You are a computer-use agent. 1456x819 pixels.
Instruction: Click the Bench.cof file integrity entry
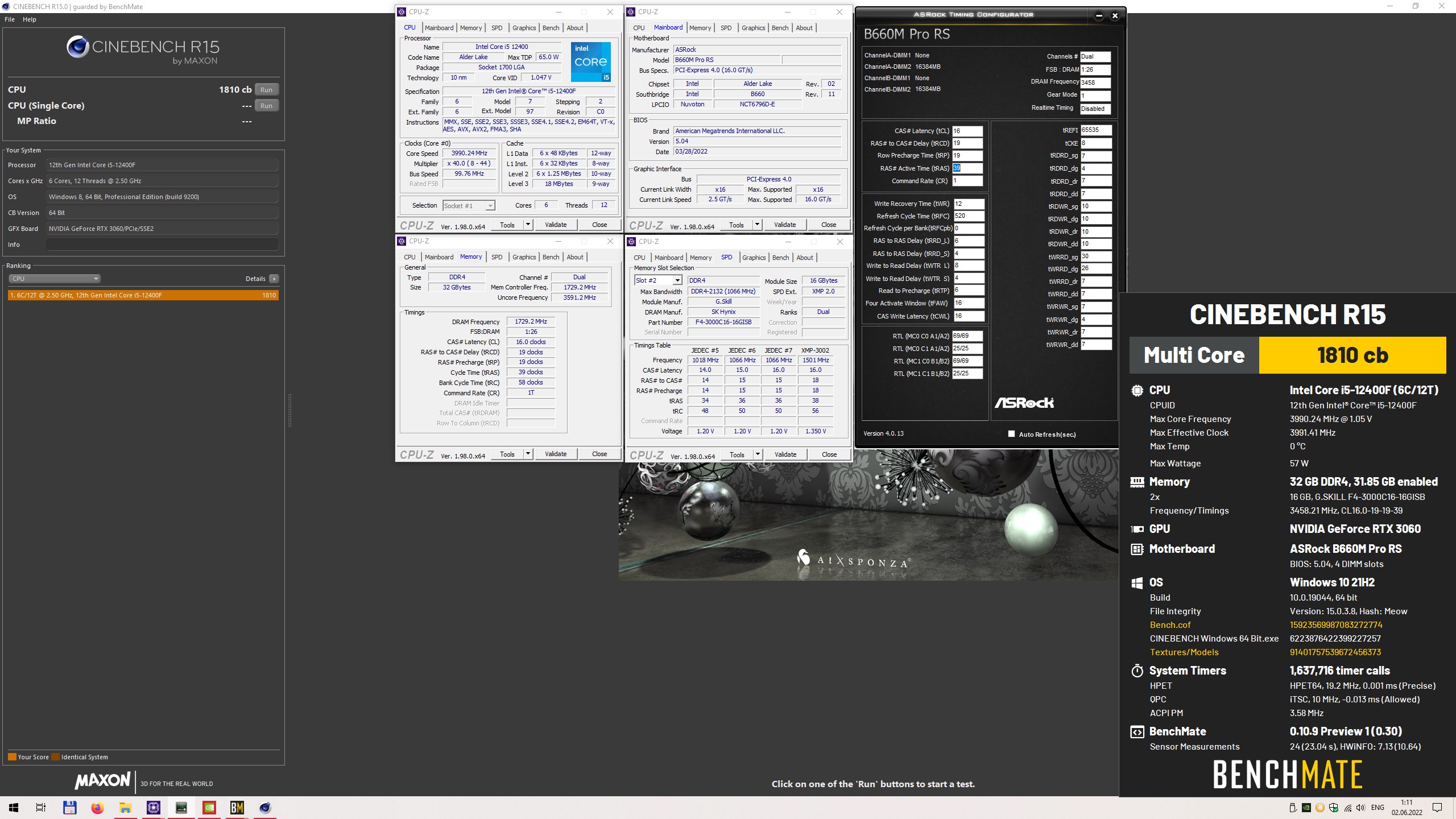click(1170, 625)
